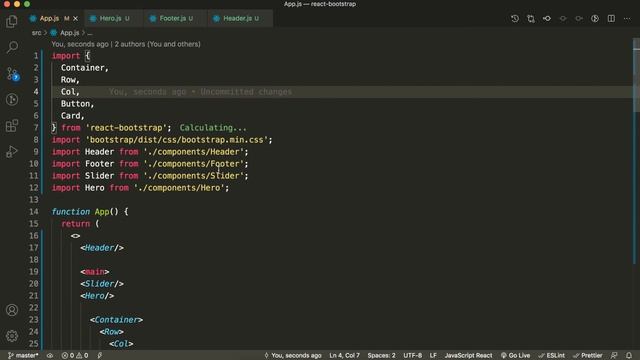The image size is (640, 360).
Task: Click App.js in breadcrumb path
Action: [69, 33]
